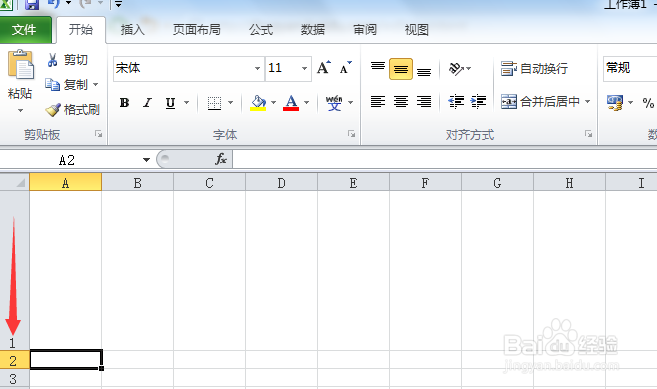657x389 pixels.
Task: Click the accounting number format icon
Action: point(615,102)
